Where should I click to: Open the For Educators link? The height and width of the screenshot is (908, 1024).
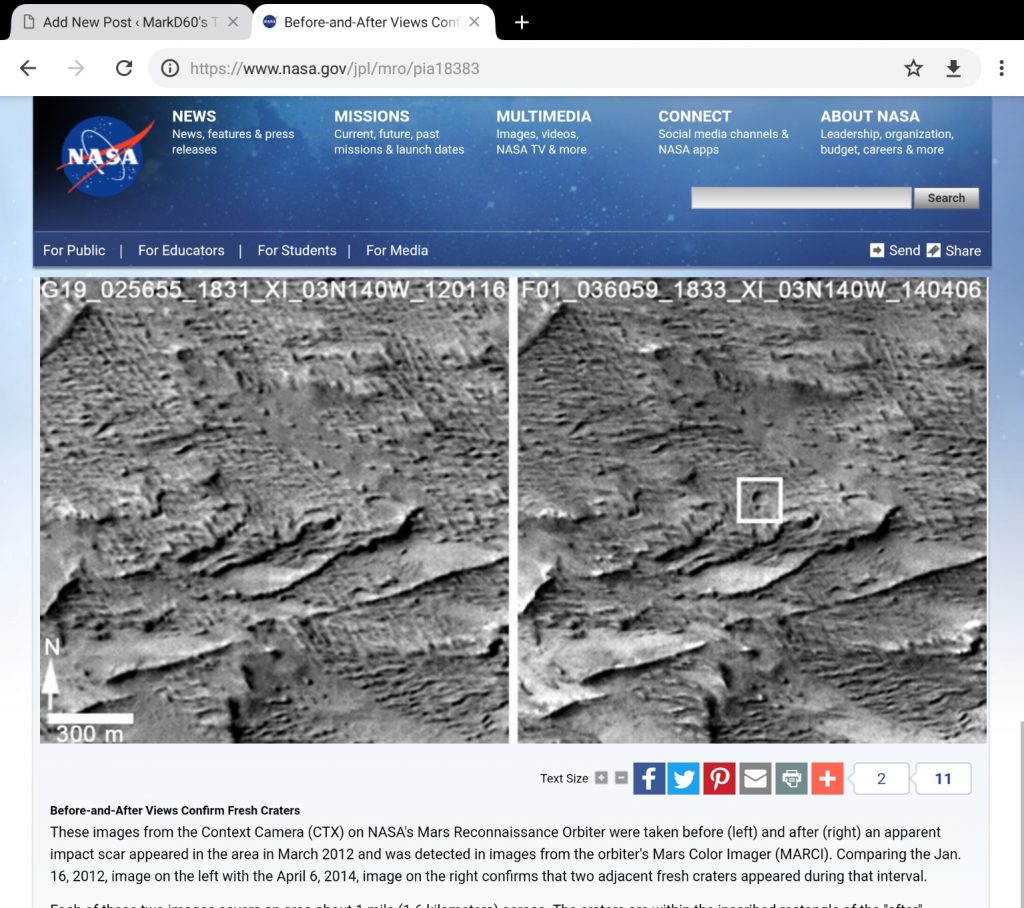181,250
